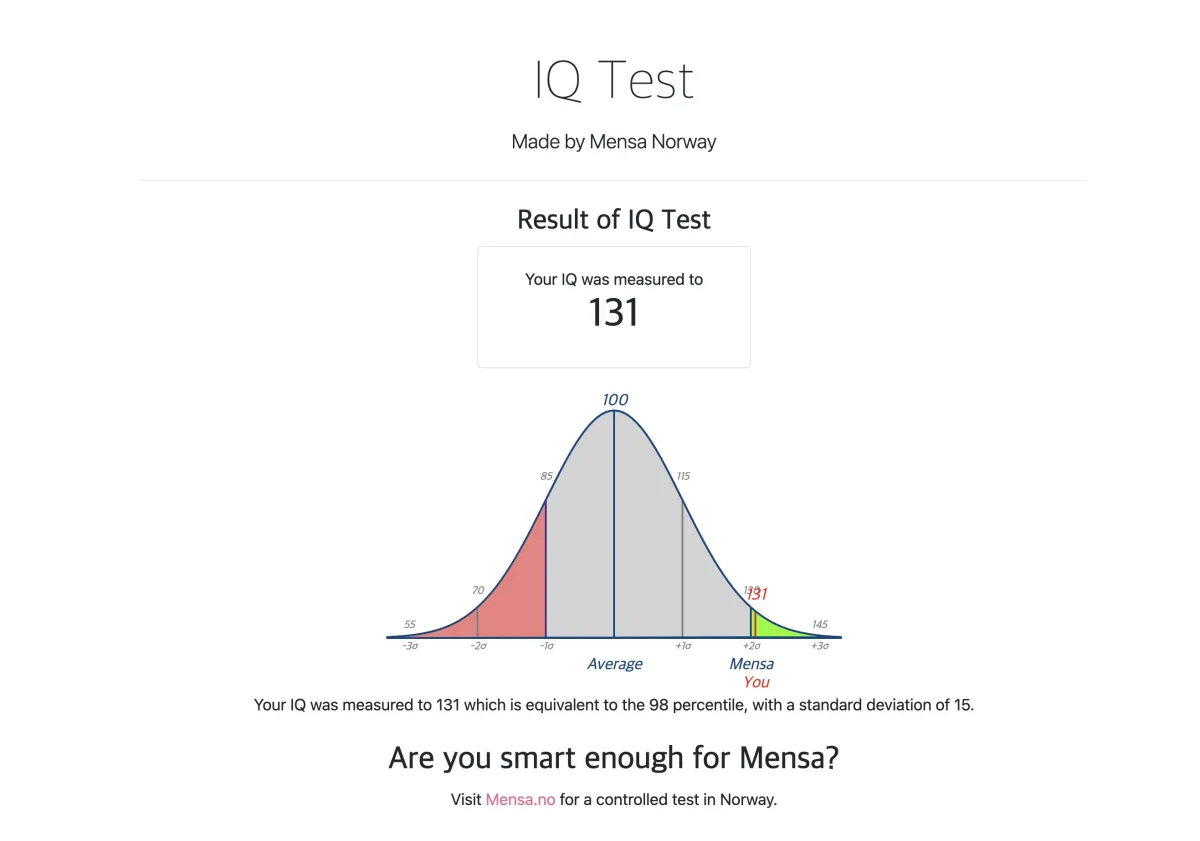Click the 100 label atop the curve
Viewport: 1200px width, 841px height.
coord(615,400)
